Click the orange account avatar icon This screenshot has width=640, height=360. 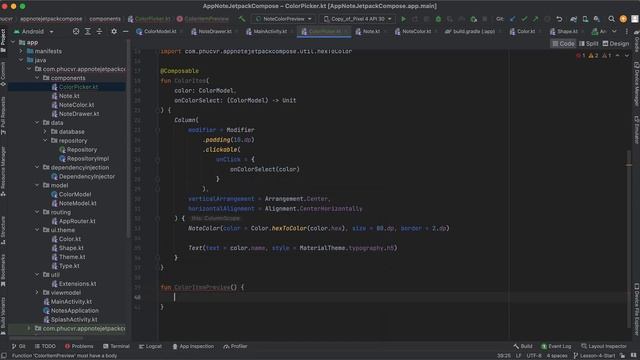pyautogui.click(x=623, y=19)
